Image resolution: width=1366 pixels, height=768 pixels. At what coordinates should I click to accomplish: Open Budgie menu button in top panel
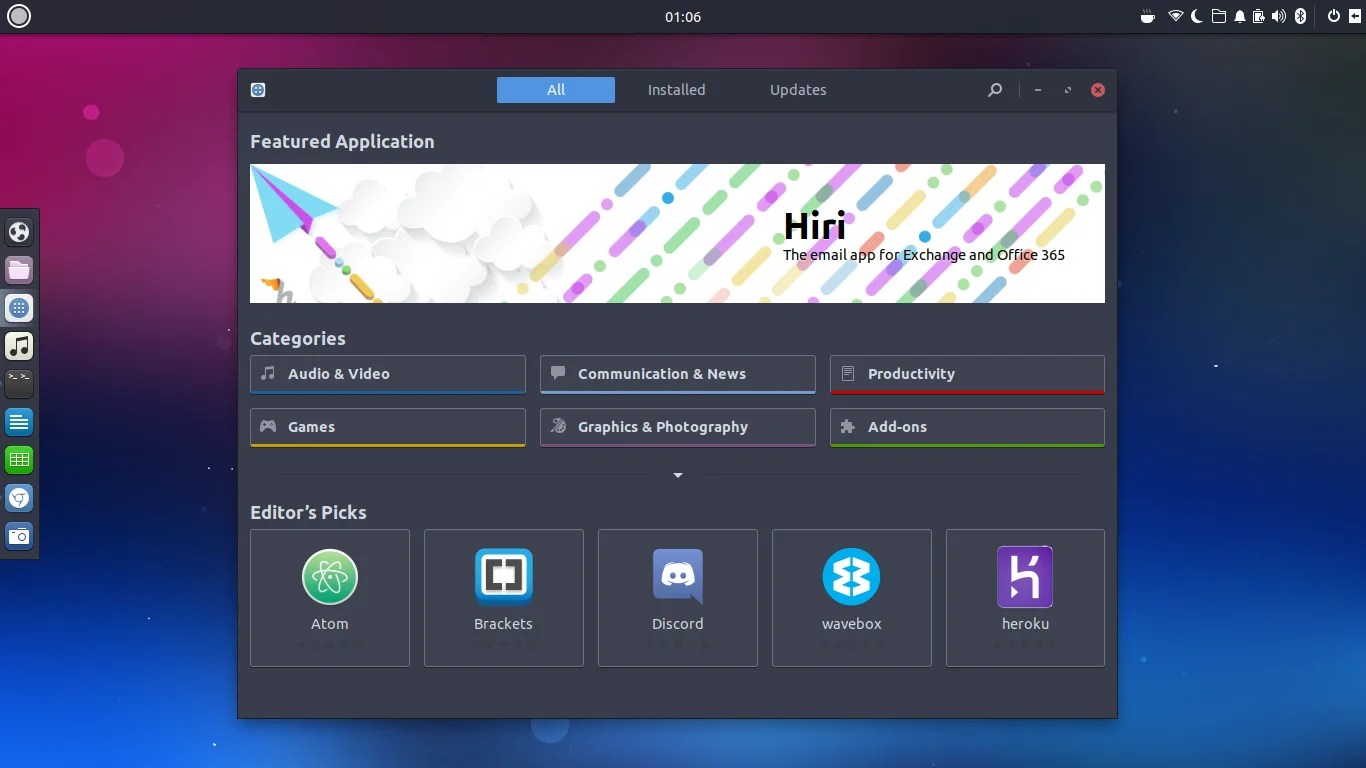[19, 16]
